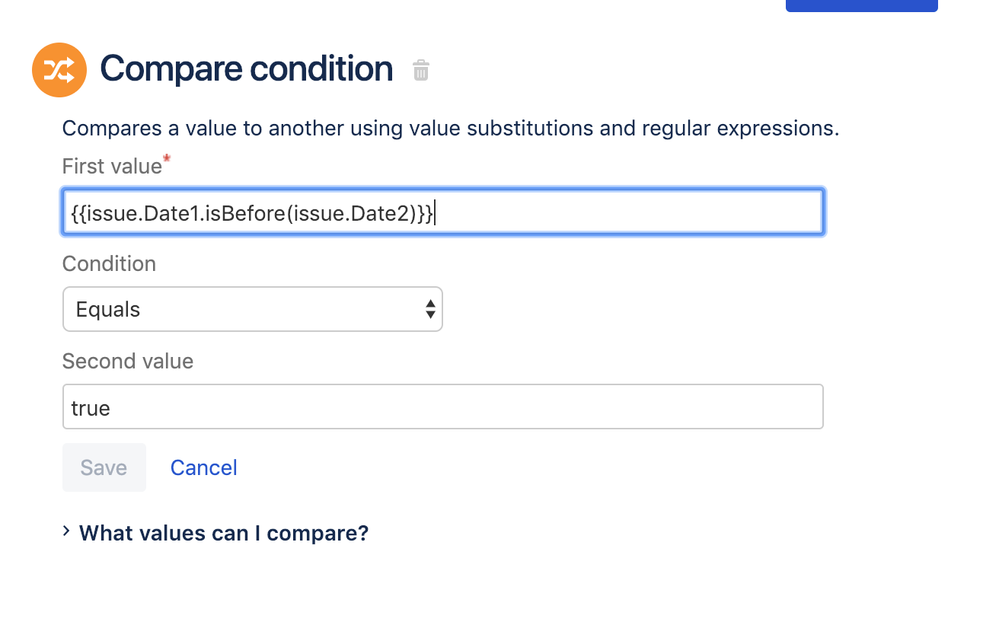Cancel editing the compare condition
Image resolution: width=999 pixels, height=644 pixels.
click(204, 468)
